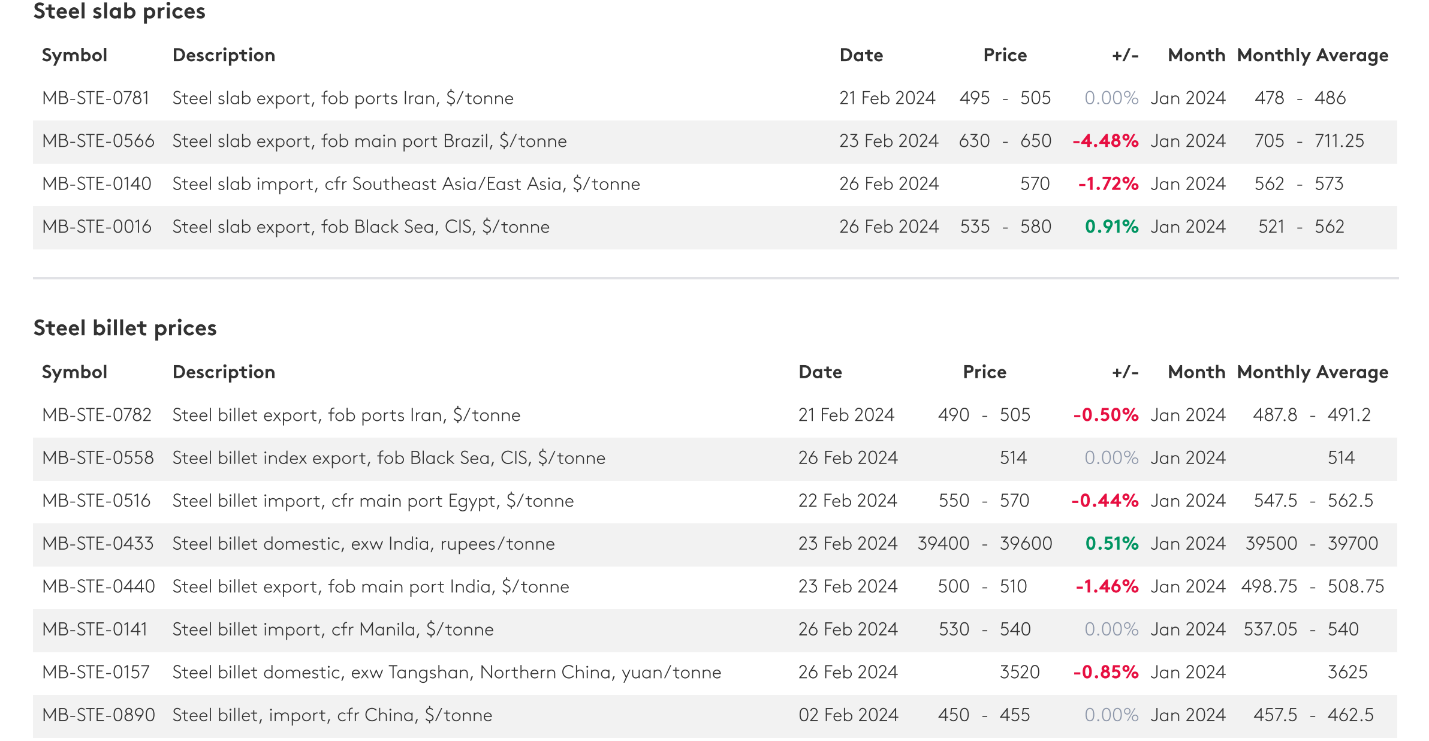Click the -4.48% change value for Brazil
The width and height of the screenshot is (1429, 741).
[1105, 141]
